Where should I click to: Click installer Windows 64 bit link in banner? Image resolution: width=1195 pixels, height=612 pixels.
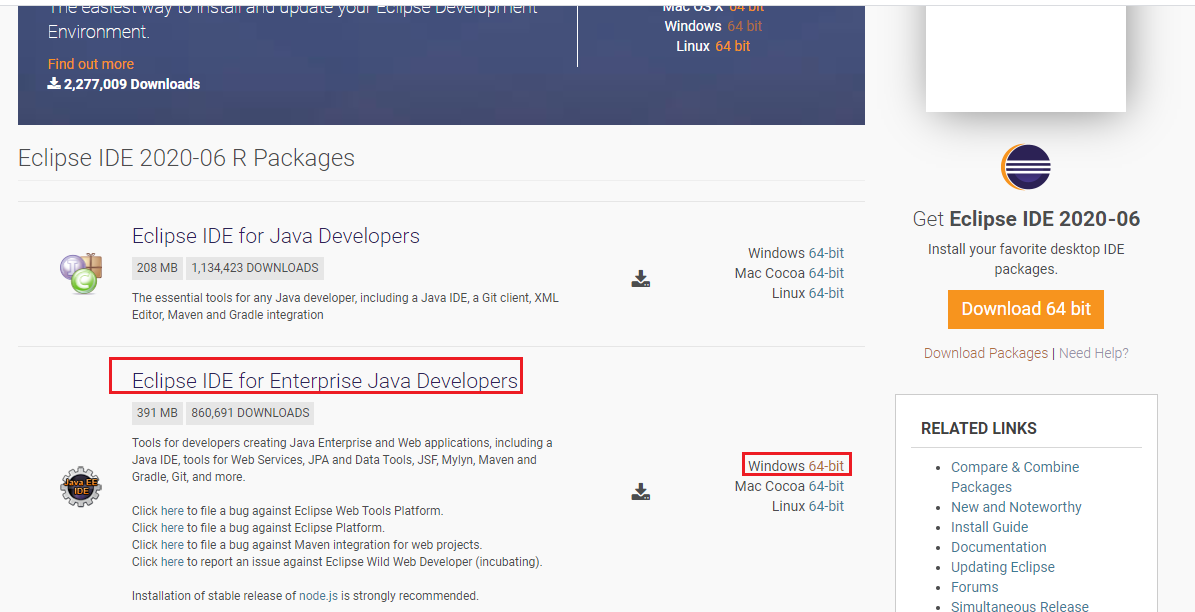coord(745,26)
